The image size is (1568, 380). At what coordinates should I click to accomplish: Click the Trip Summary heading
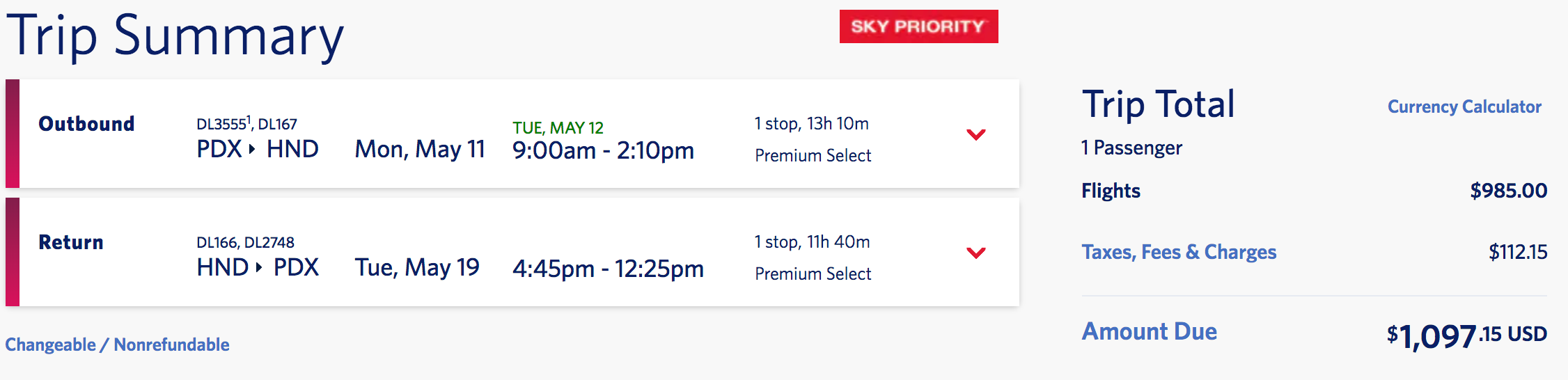point(175,36)
